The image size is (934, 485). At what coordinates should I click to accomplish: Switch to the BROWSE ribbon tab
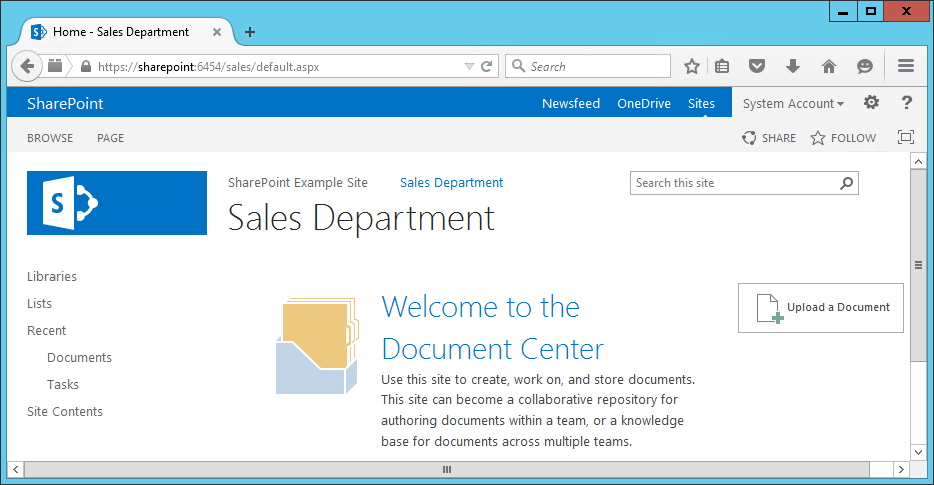50,138
